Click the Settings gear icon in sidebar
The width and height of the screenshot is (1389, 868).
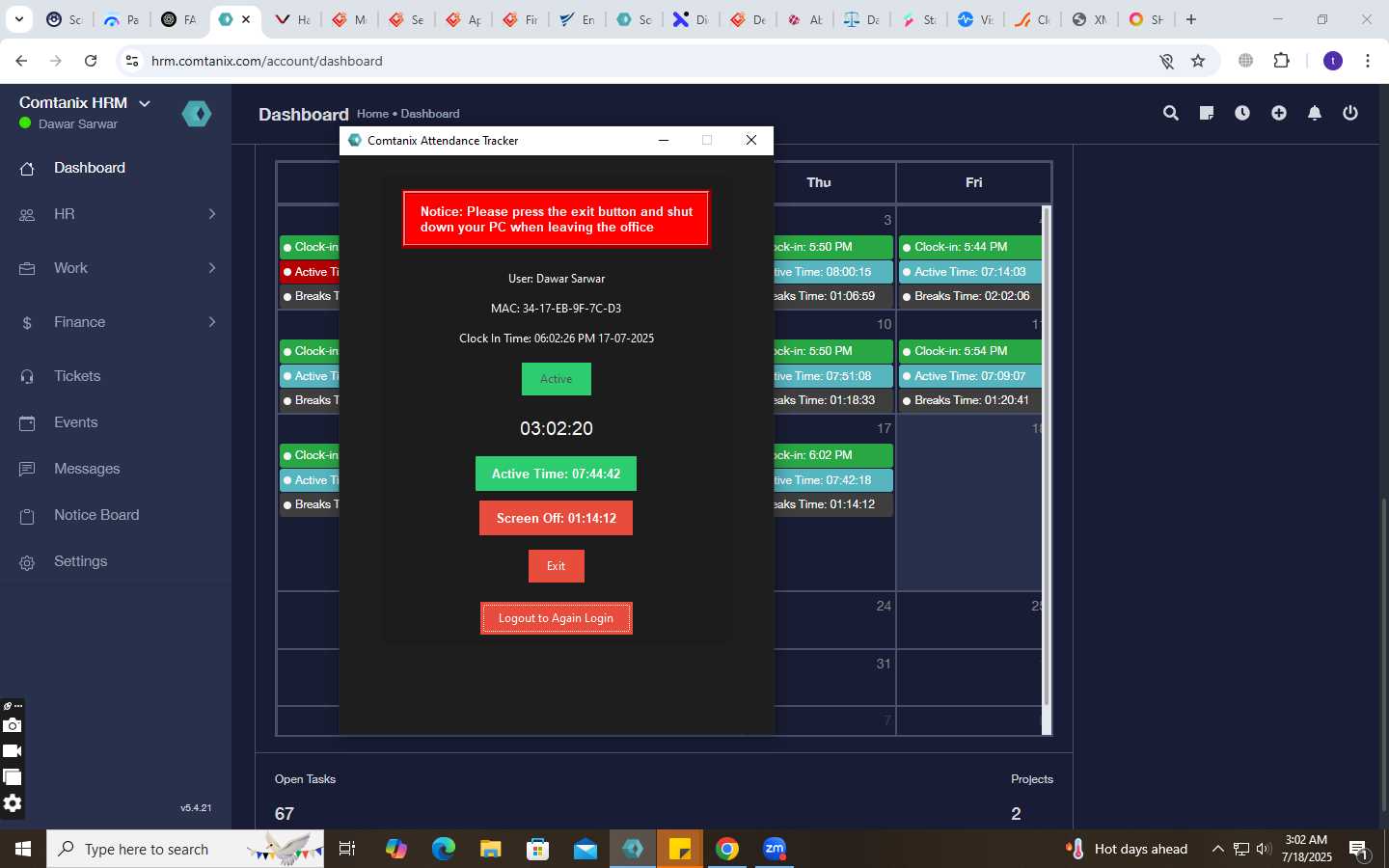pos(27,562)
